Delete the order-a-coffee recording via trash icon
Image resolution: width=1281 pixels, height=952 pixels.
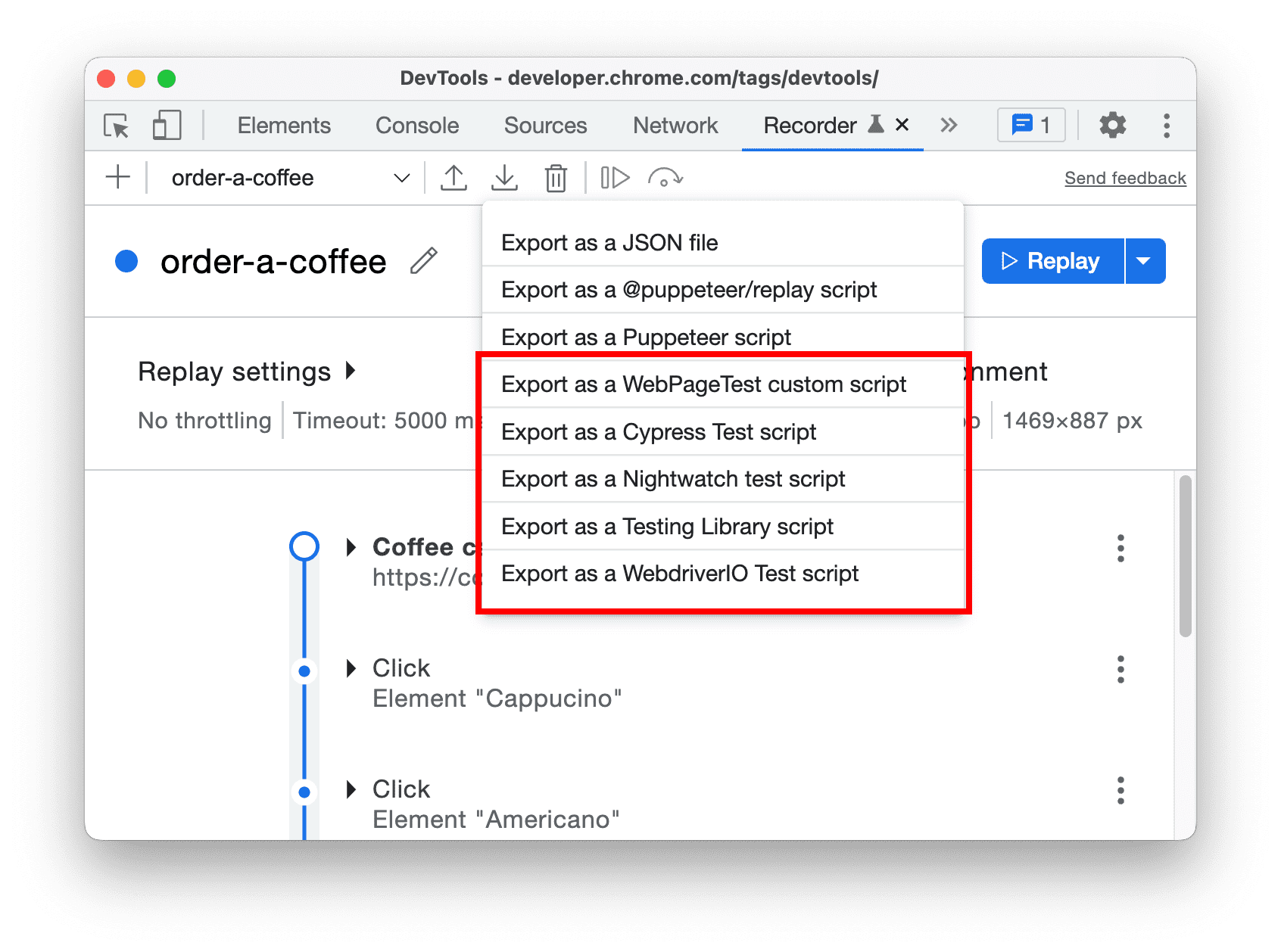pos(556,177)
